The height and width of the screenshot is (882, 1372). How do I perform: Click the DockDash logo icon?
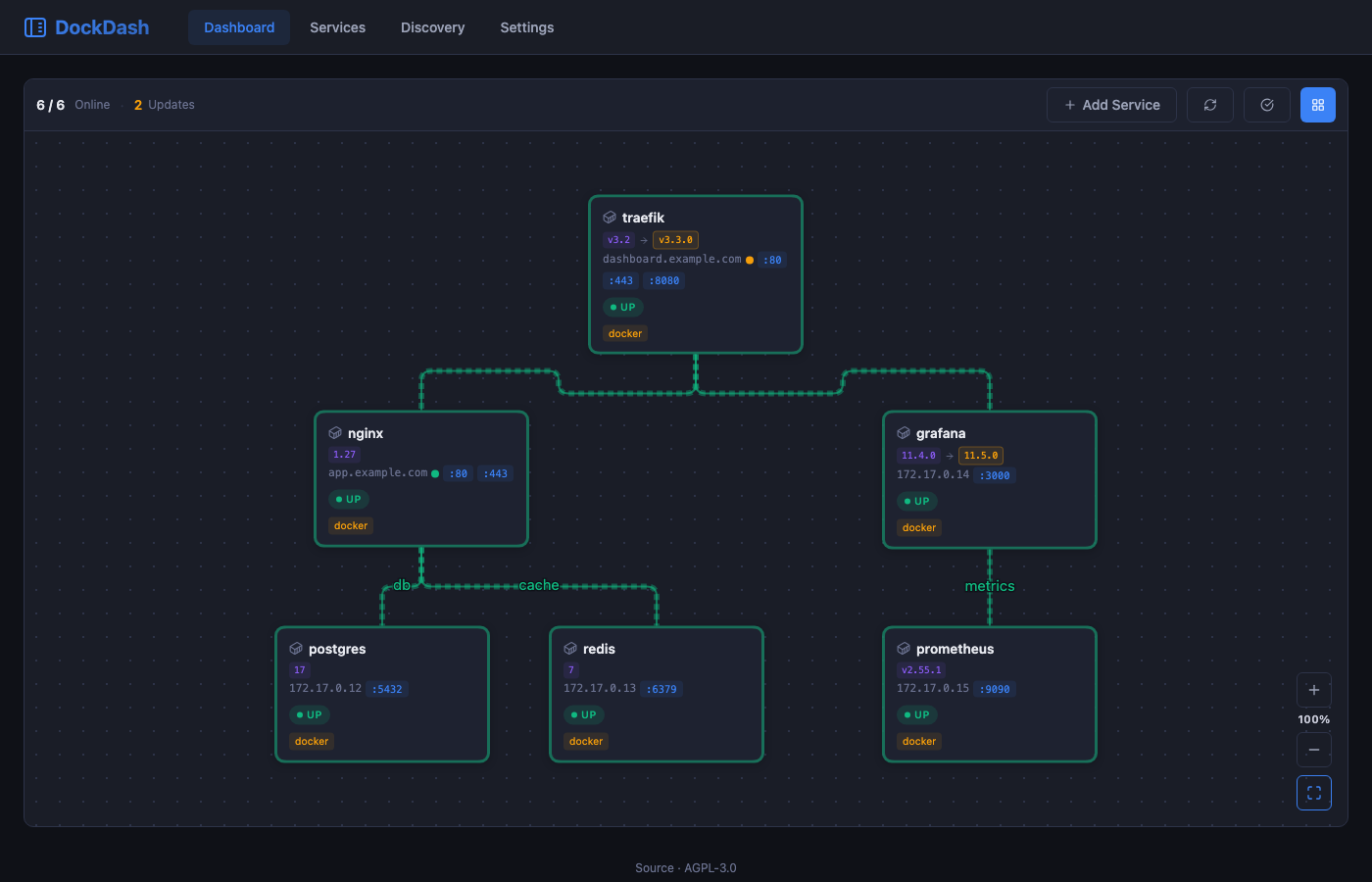tap(35, 27)
